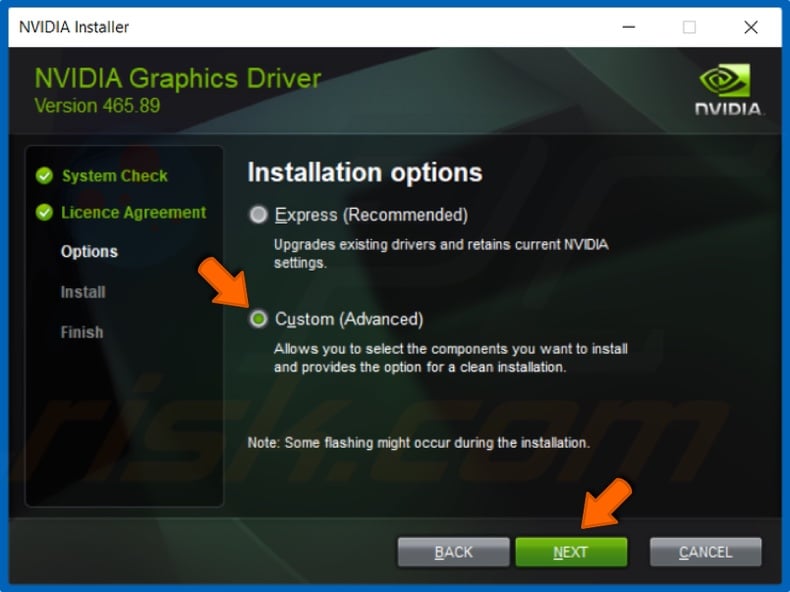This screenshot has width=790, height=592.
Task: Minimize the NVIDIA Installer window
Action: [x=629, y=27]
